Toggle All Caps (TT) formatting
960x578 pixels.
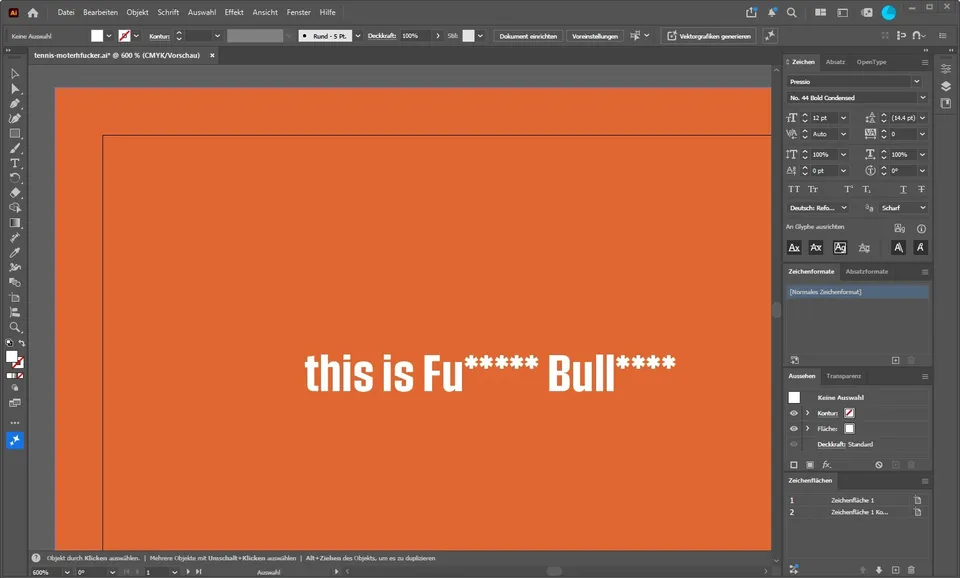(794, 189)
